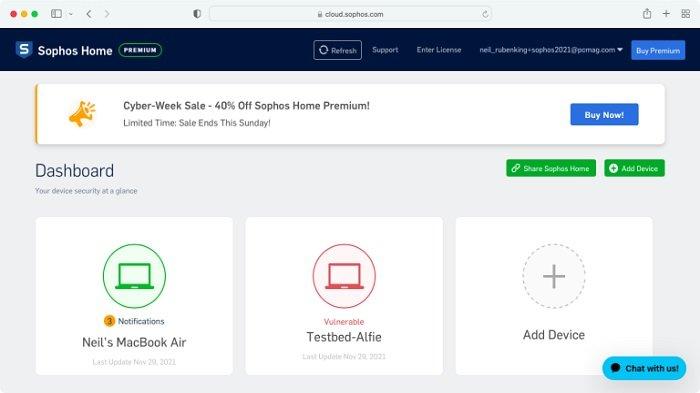Click the Add Device card label
The width and height of the screenshot is (700, 393).
[x=554, y=335]
